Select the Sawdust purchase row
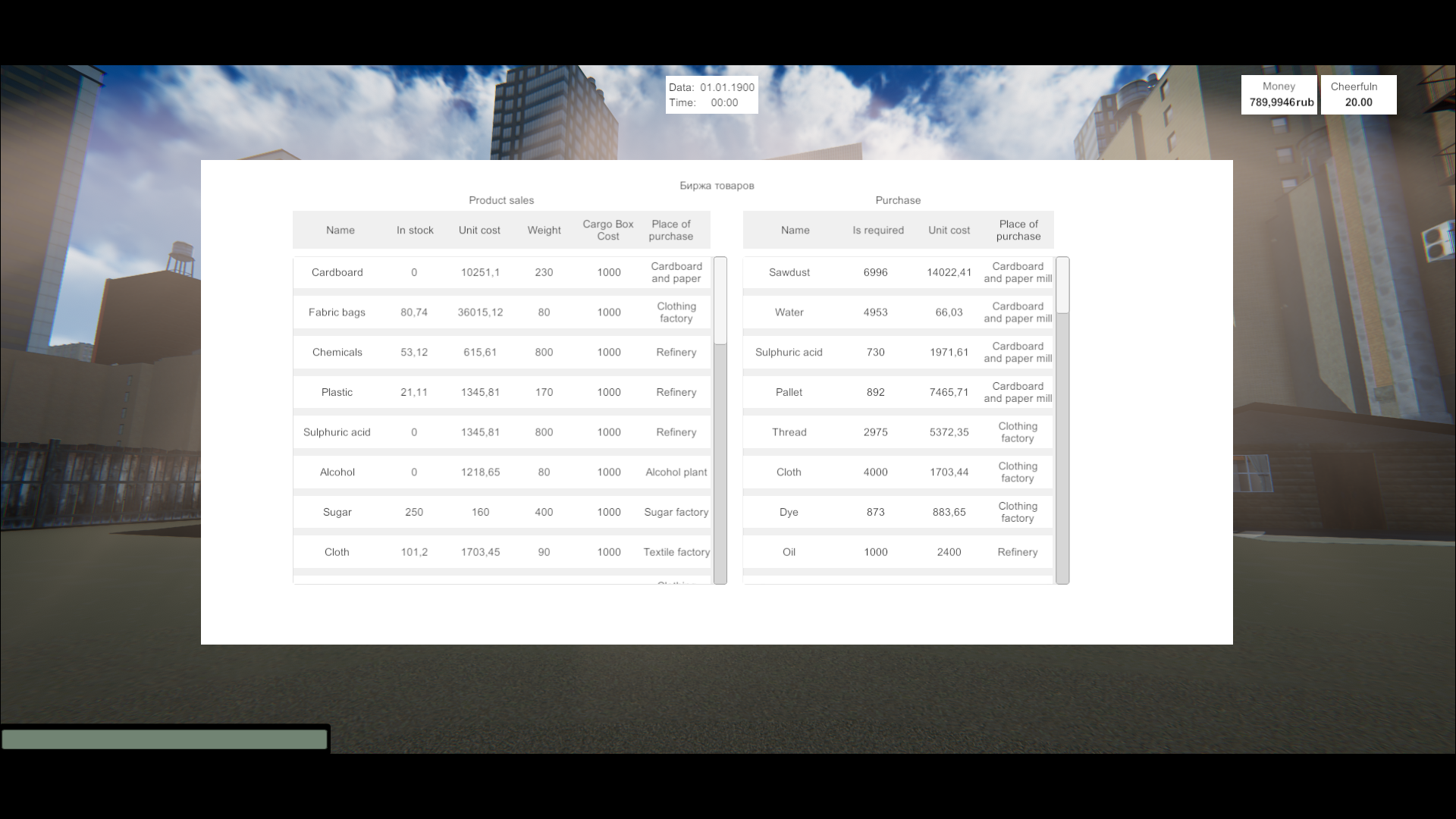Viewport: 1456px width, 819px height. point(899,272)
